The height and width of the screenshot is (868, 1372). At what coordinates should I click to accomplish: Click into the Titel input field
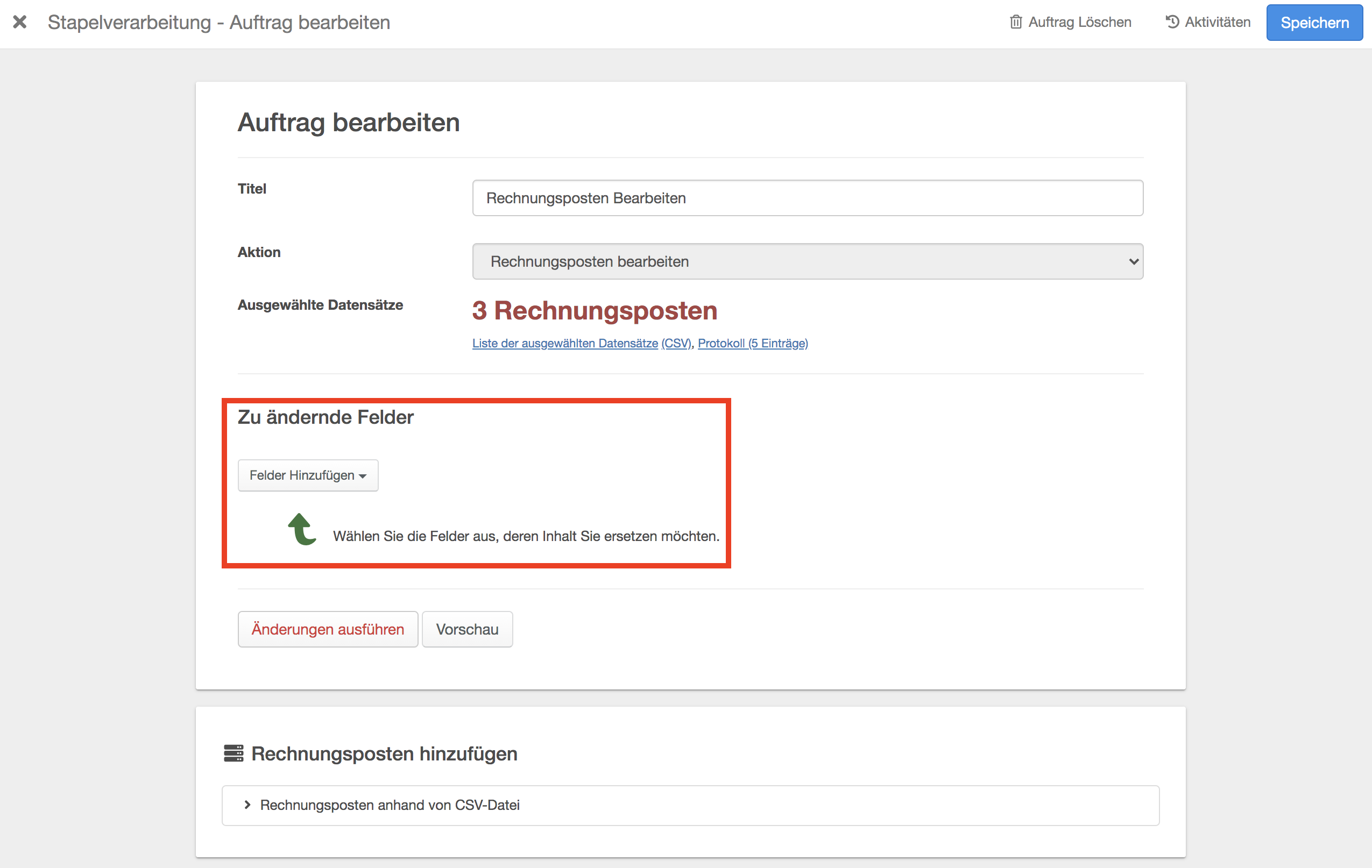(808, 198)
